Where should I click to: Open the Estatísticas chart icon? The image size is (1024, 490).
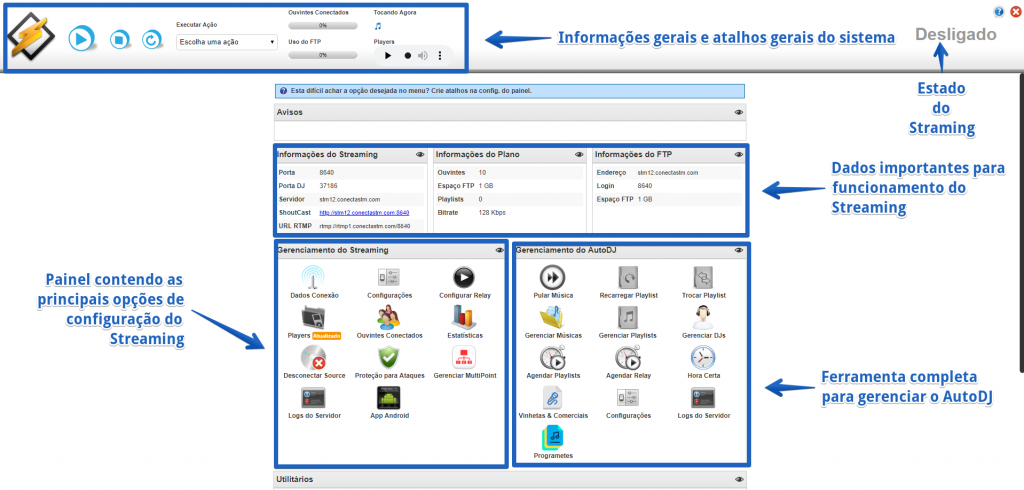(x=464, y=318)
